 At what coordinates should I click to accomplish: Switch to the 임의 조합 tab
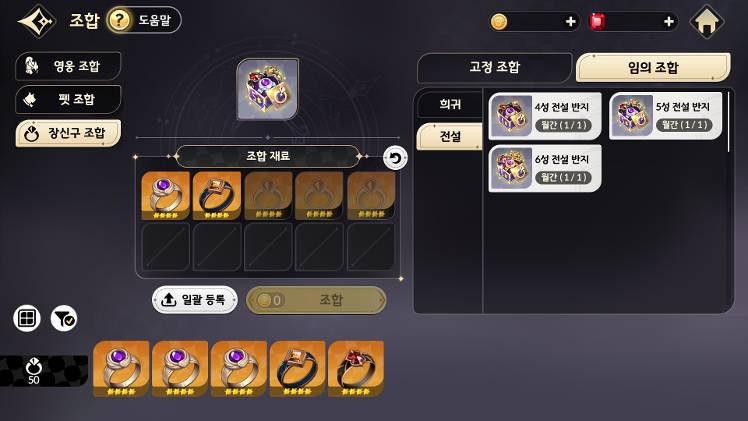(653, 67)
